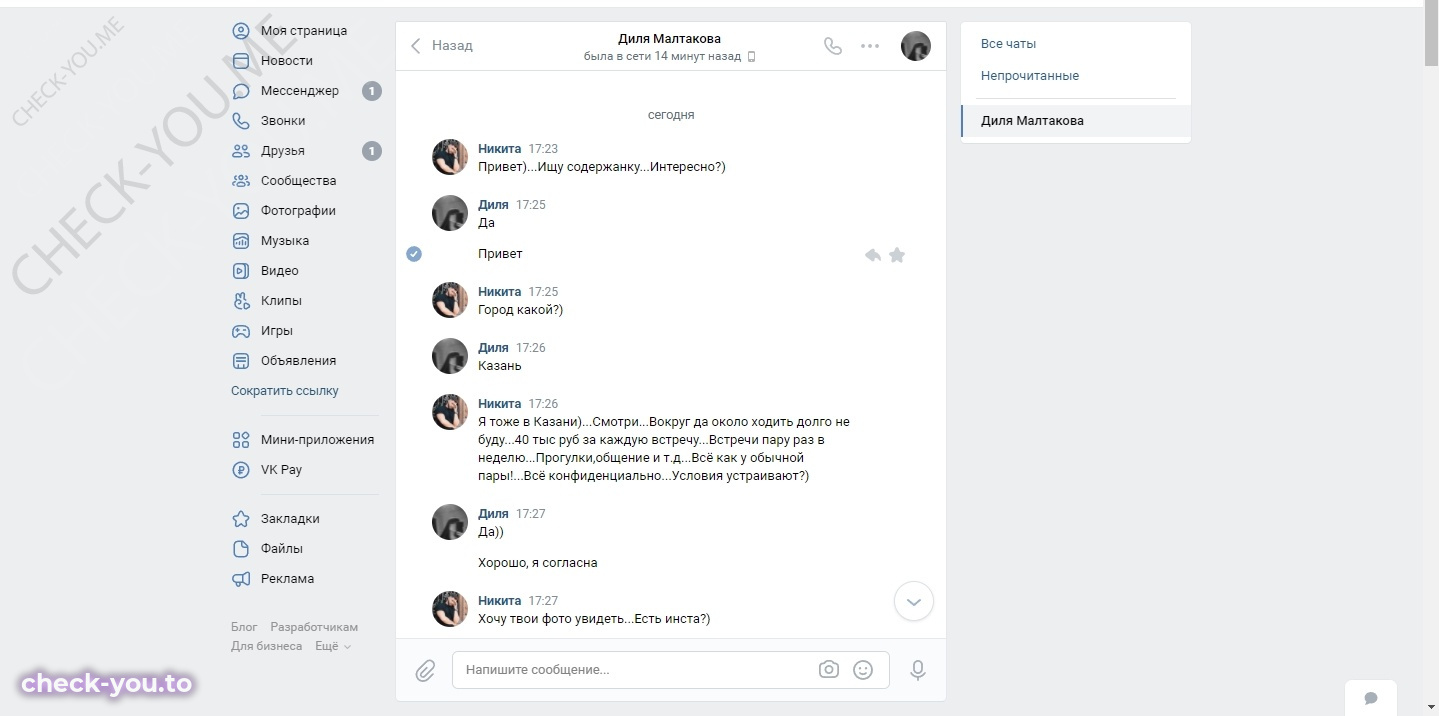Open Закладки star icon
Viewport: 1439px width, 716px height.
pyautogui.click(x=241, y=519)
